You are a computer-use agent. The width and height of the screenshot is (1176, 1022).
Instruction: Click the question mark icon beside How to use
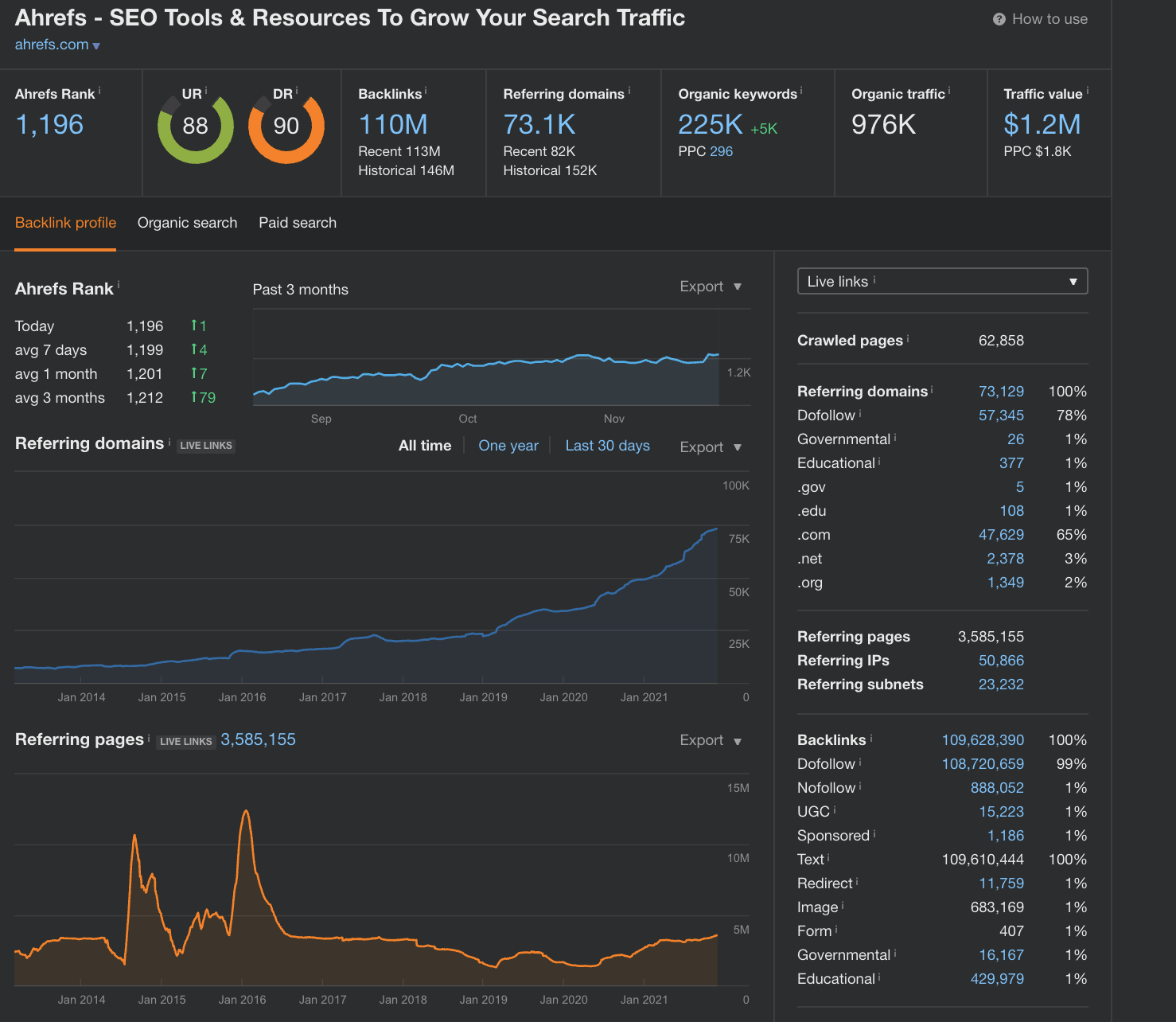tap(999, 19)
